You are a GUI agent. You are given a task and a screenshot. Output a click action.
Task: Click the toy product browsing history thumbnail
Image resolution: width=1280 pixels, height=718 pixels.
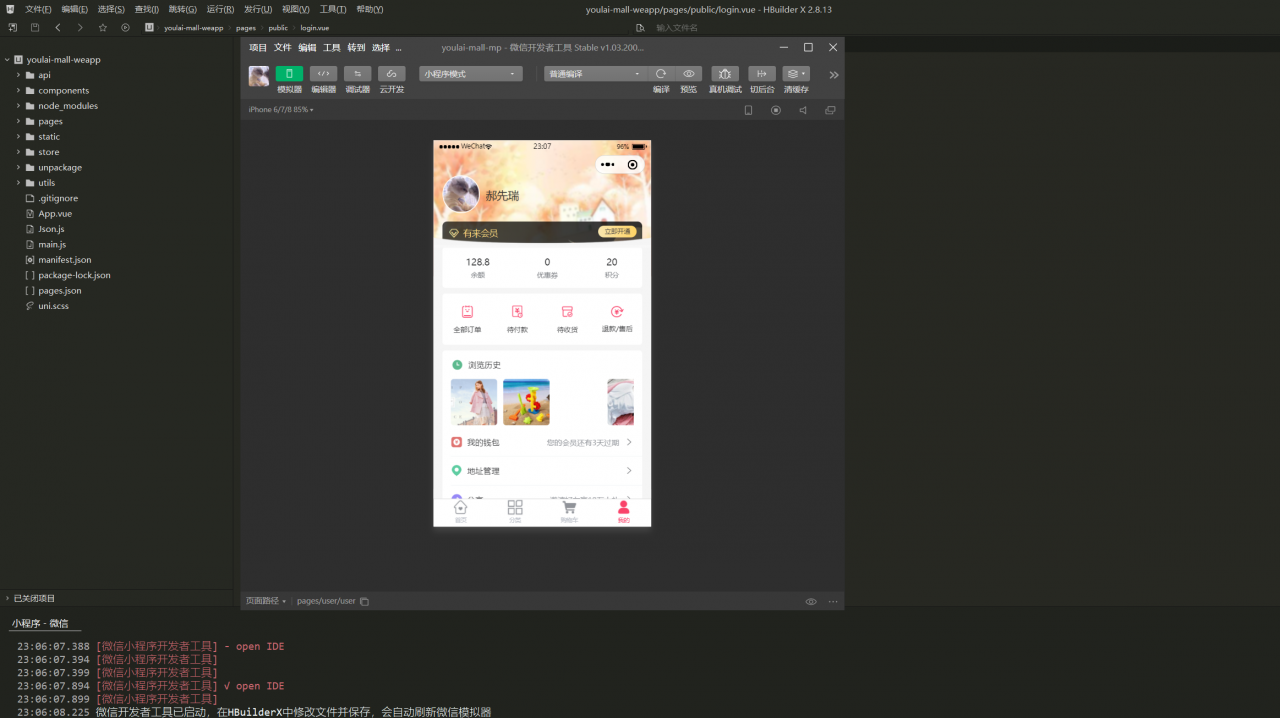click(x=526, y=402)
